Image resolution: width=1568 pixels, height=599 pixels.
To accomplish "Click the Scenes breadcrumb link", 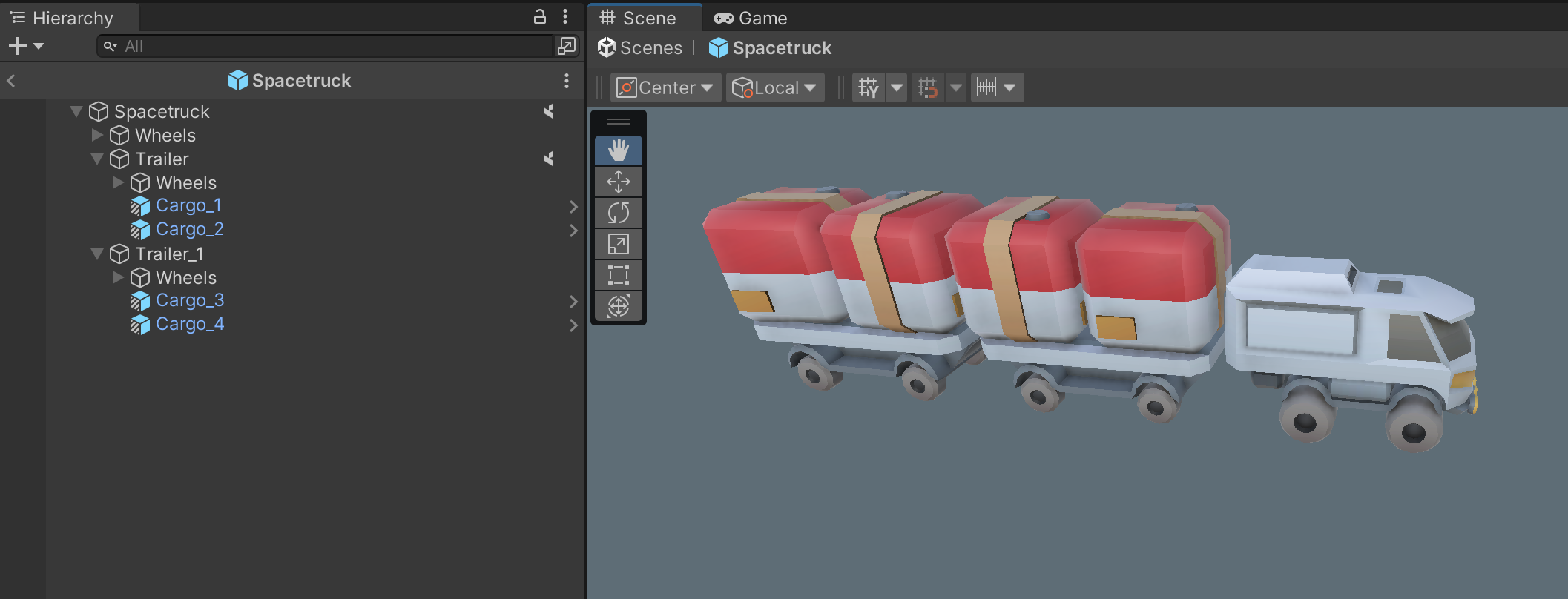I will point(641,48).
